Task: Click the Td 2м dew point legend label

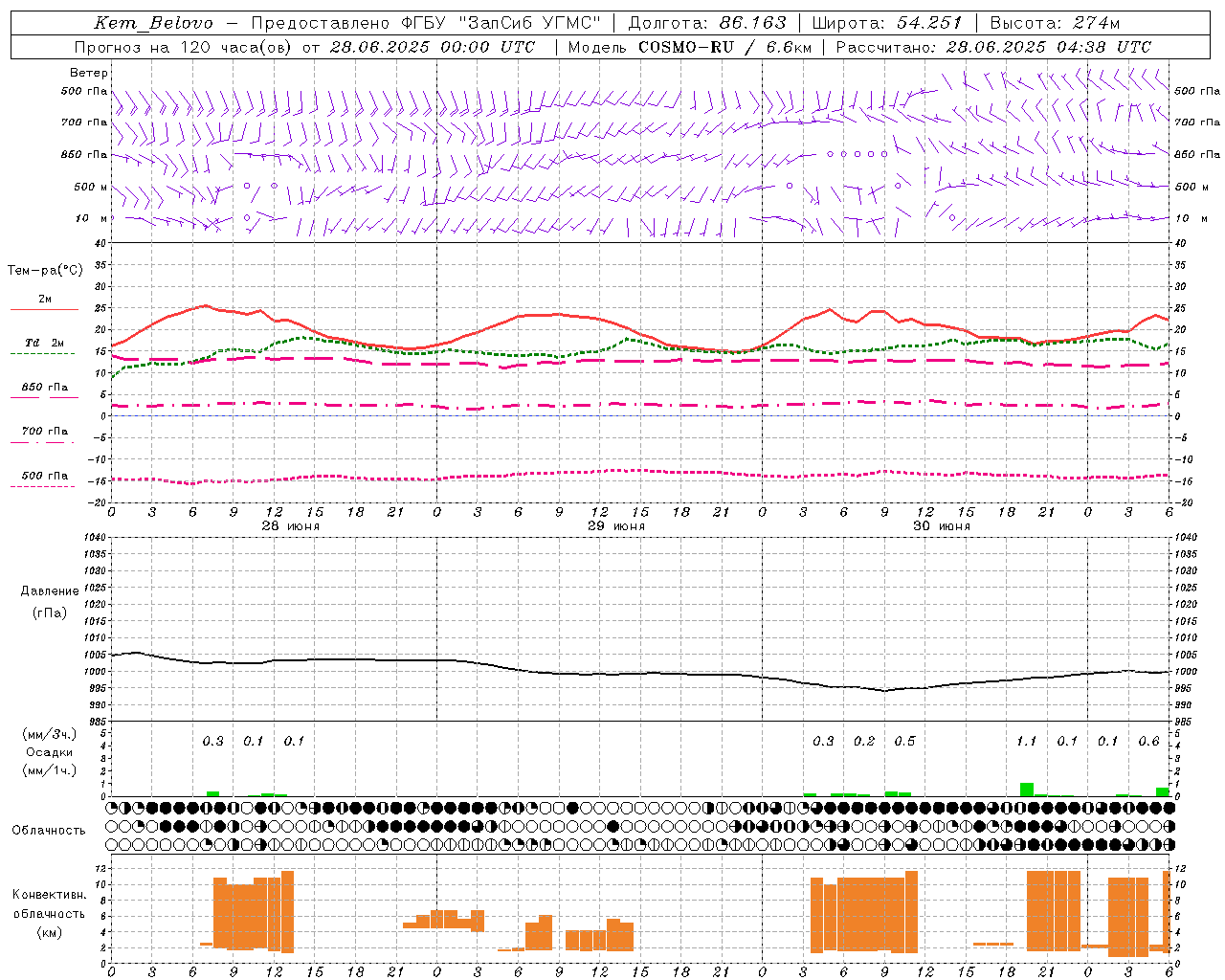Action: 45,343
